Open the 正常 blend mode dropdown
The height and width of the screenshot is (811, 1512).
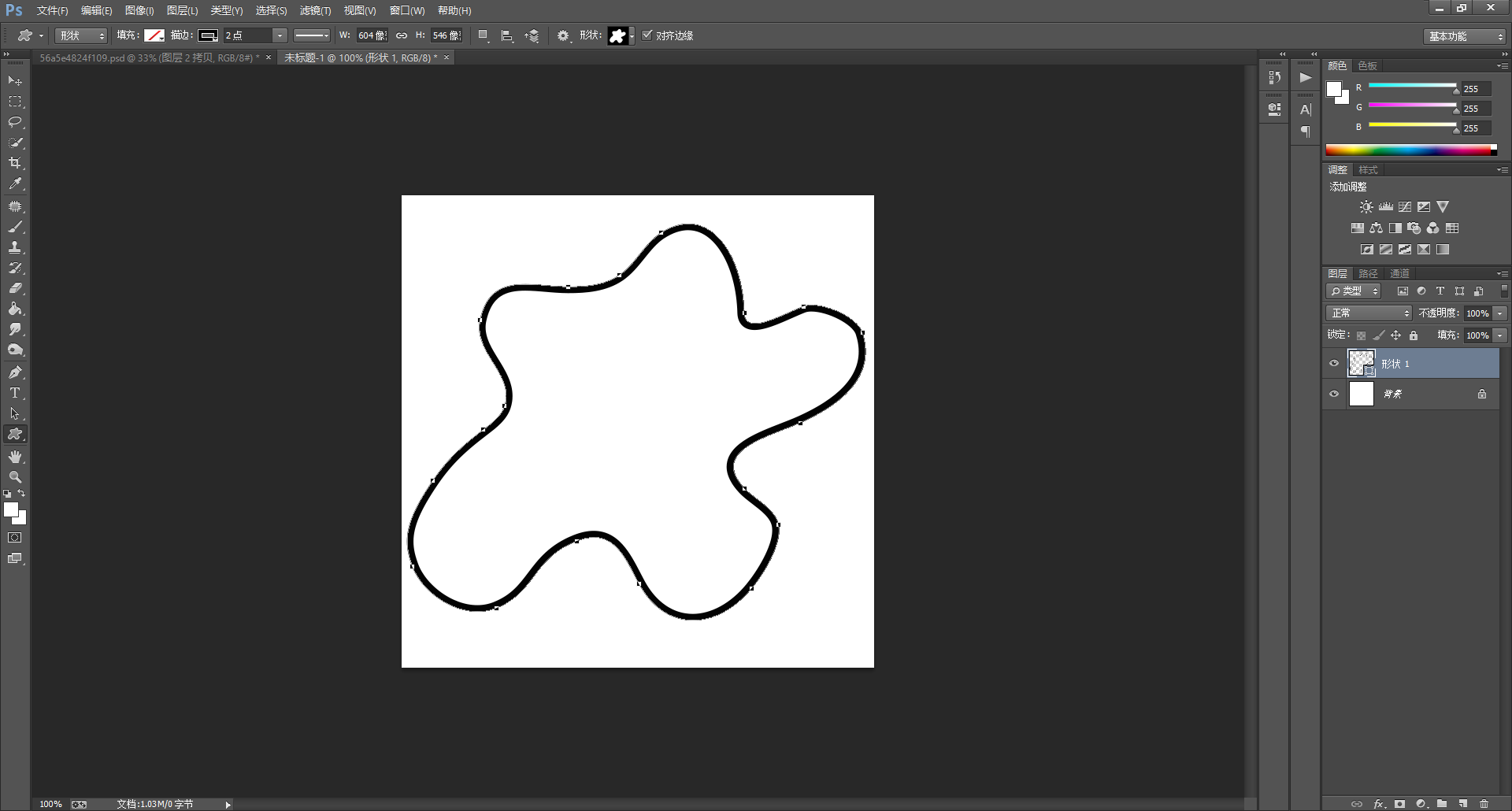pos(1369,313)
